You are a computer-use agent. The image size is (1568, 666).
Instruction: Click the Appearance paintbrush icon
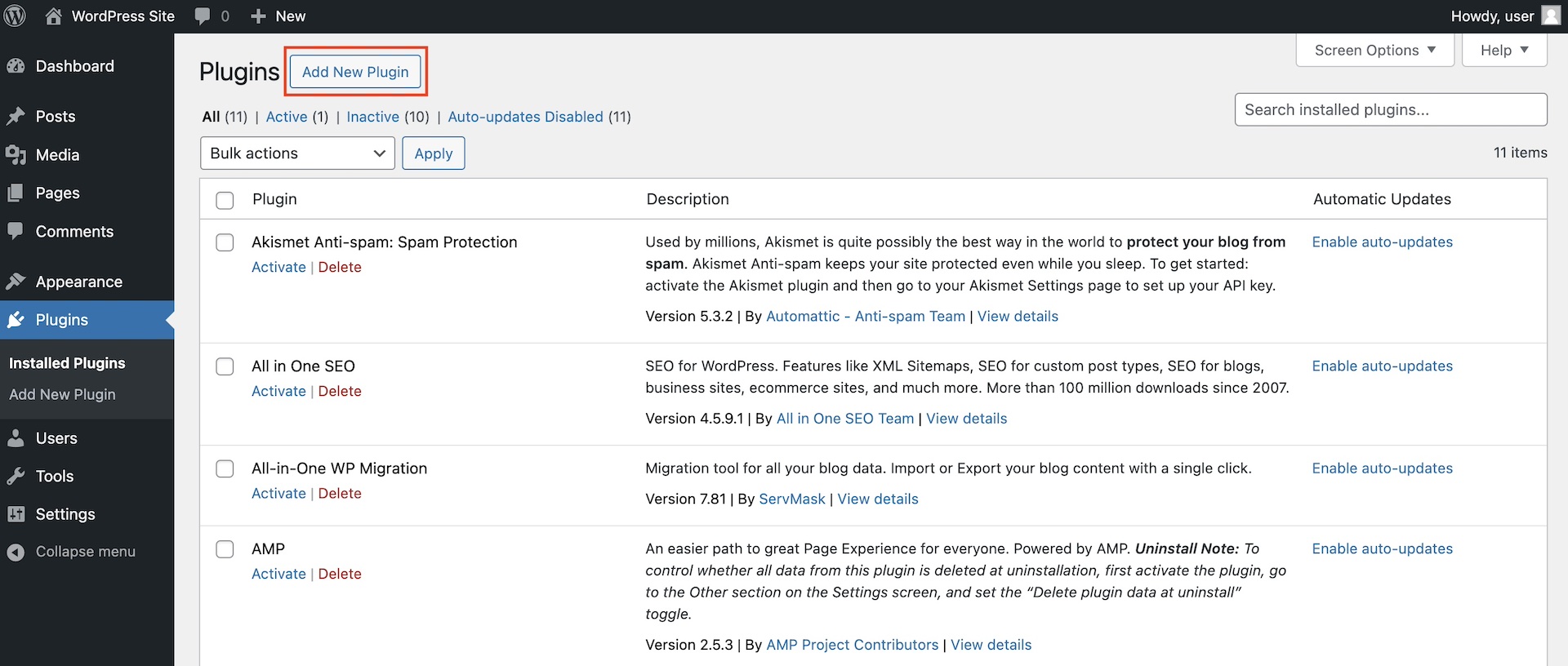pyautogui.click(x=16, y=282)
